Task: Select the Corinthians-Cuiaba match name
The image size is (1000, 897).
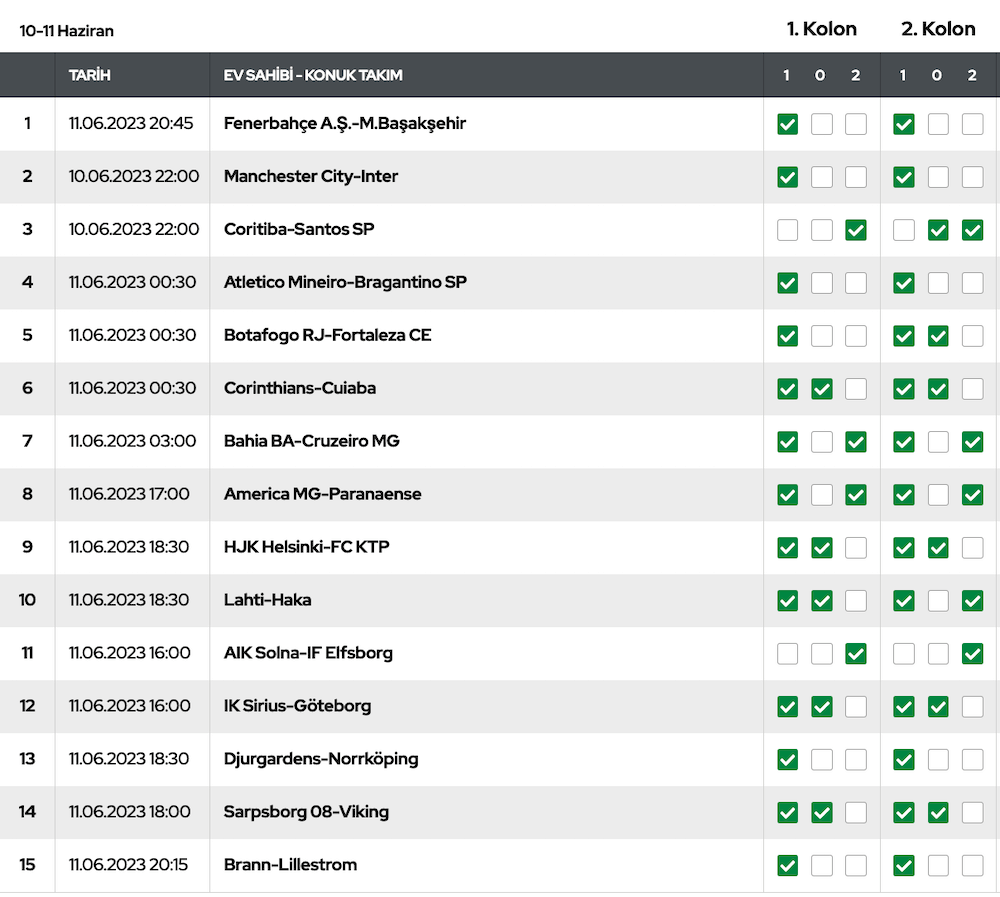Action: (x=300, y=388)
